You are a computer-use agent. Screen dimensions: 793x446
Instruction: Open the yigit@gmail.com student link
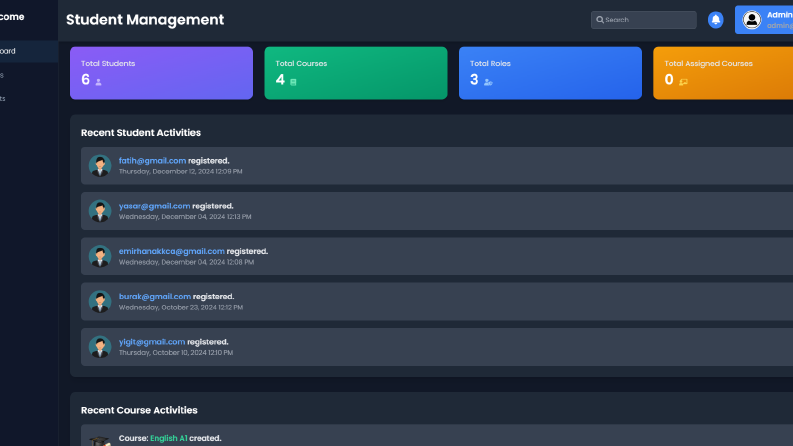pos(152,342)
